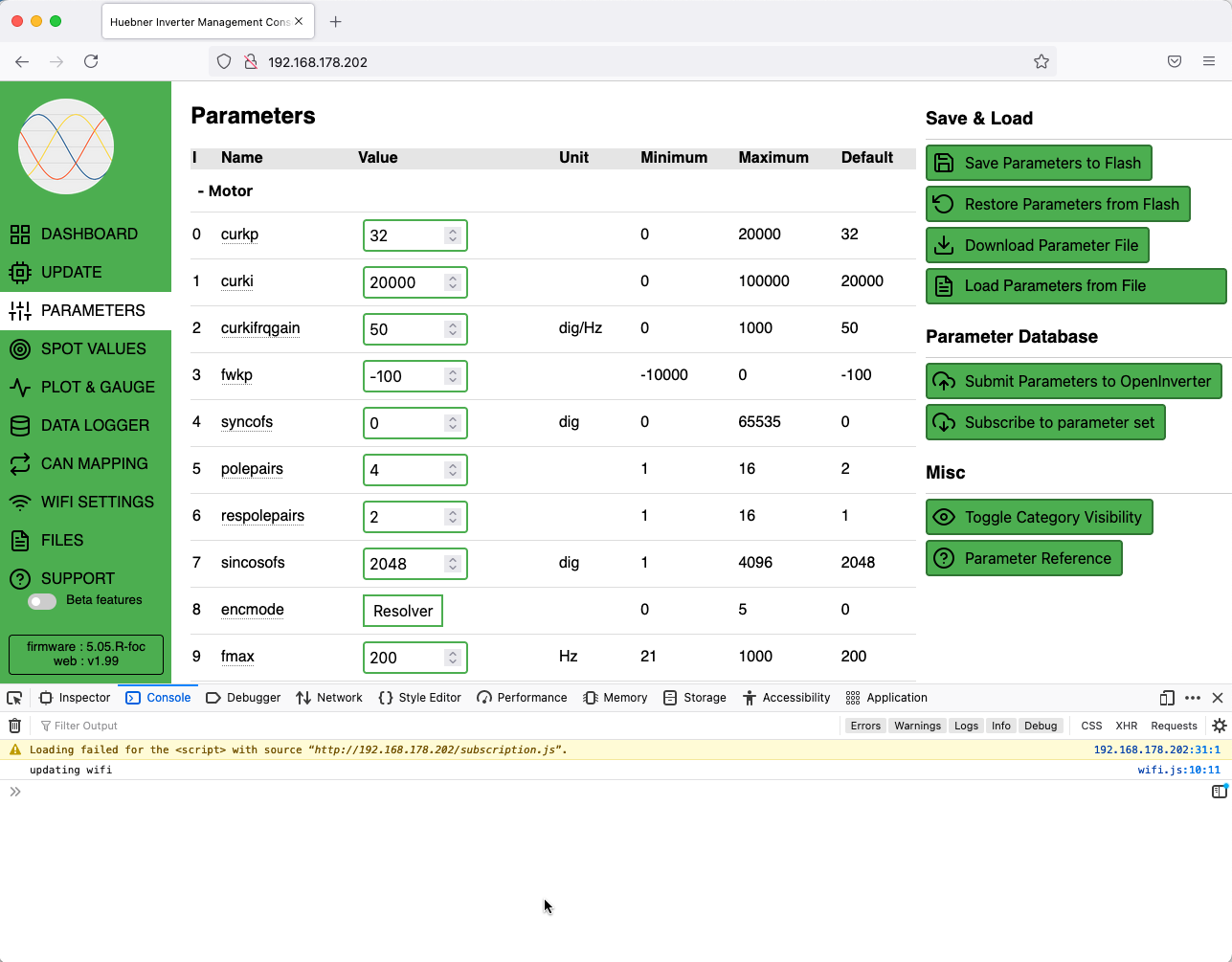The width and height of the screenshot is (1232, 962).
Task: Click the Update chip icon
Action: (x=20, y=273)
